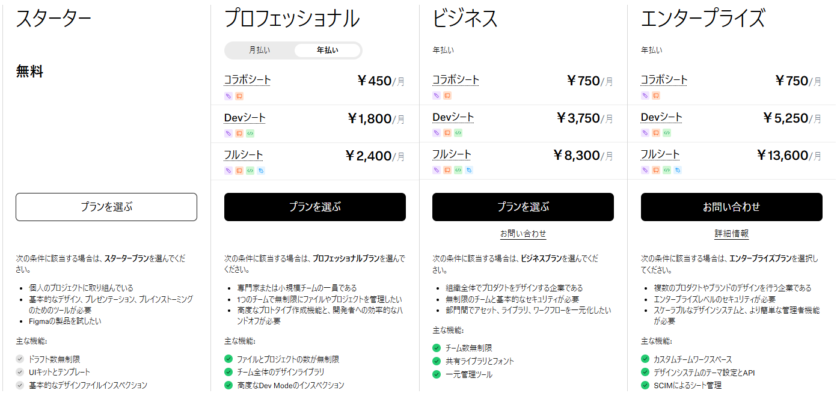The height and width of the screenshot is (408, 840).
Task: Click purple FigJam icon under Professional コラボシート
Action: point(228,96)
